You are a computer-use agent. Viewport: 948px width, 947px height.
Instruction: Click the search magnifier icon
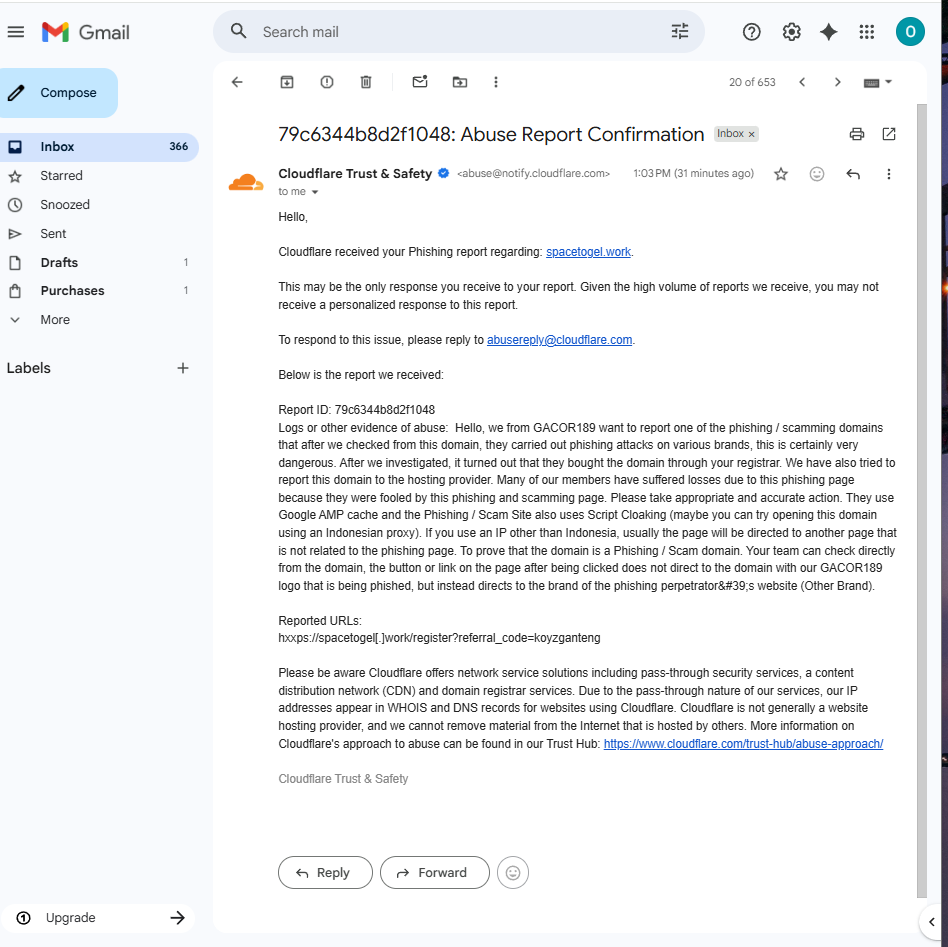pos(239,31)
